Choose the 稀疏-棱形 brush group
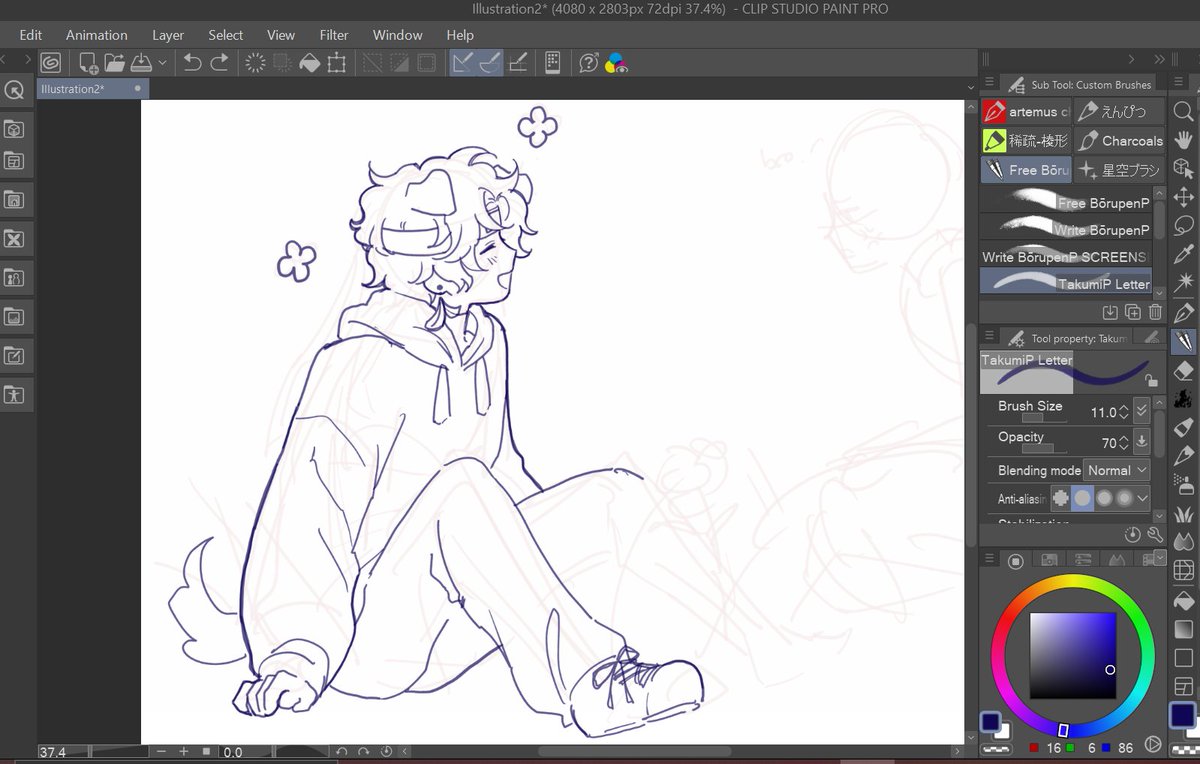The width and height of the screenshot is (1200, 764). pos(1026,141)
